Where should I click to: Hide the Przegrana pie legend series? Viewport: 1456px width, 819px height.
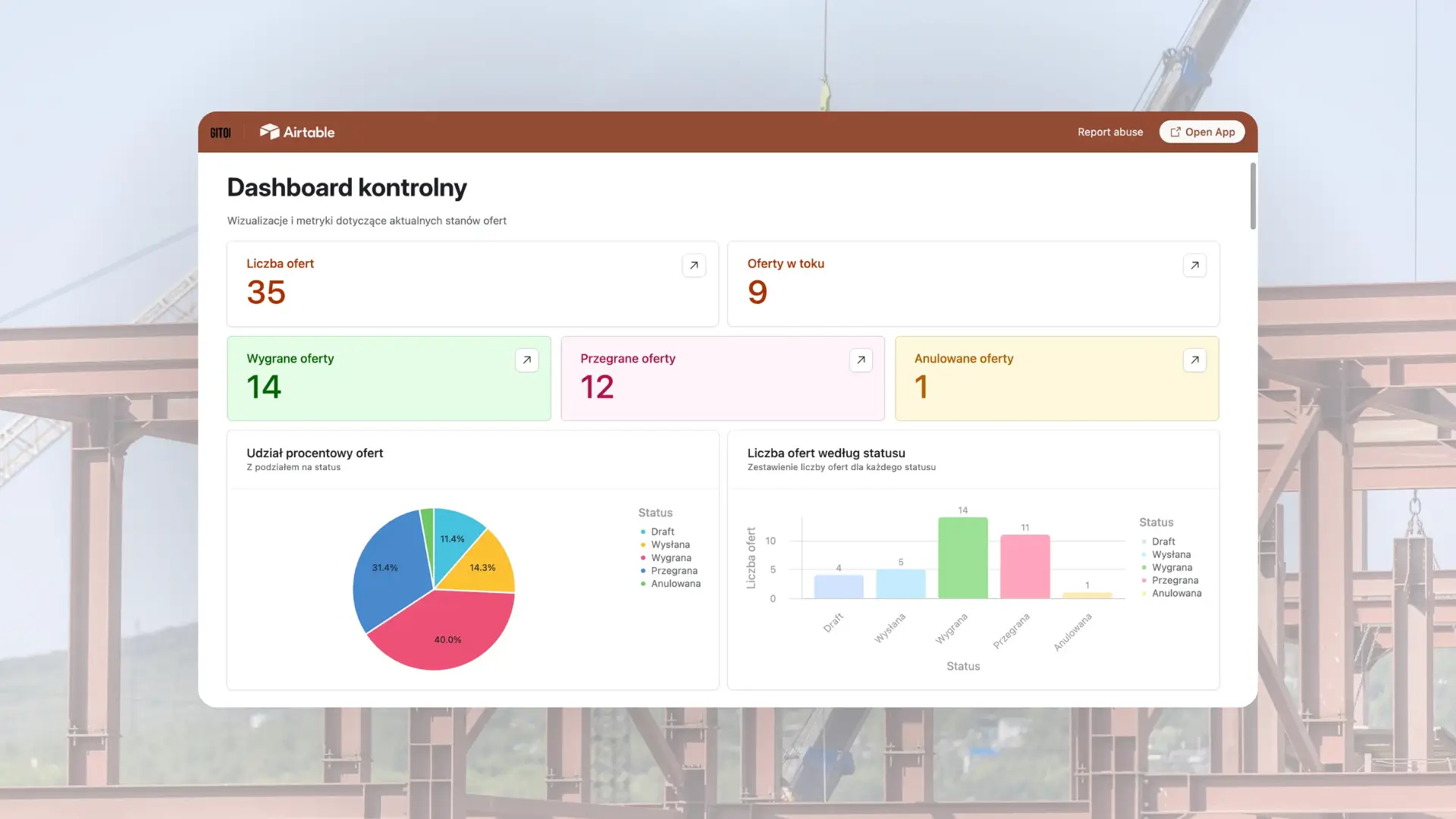[x=673, y=570]
